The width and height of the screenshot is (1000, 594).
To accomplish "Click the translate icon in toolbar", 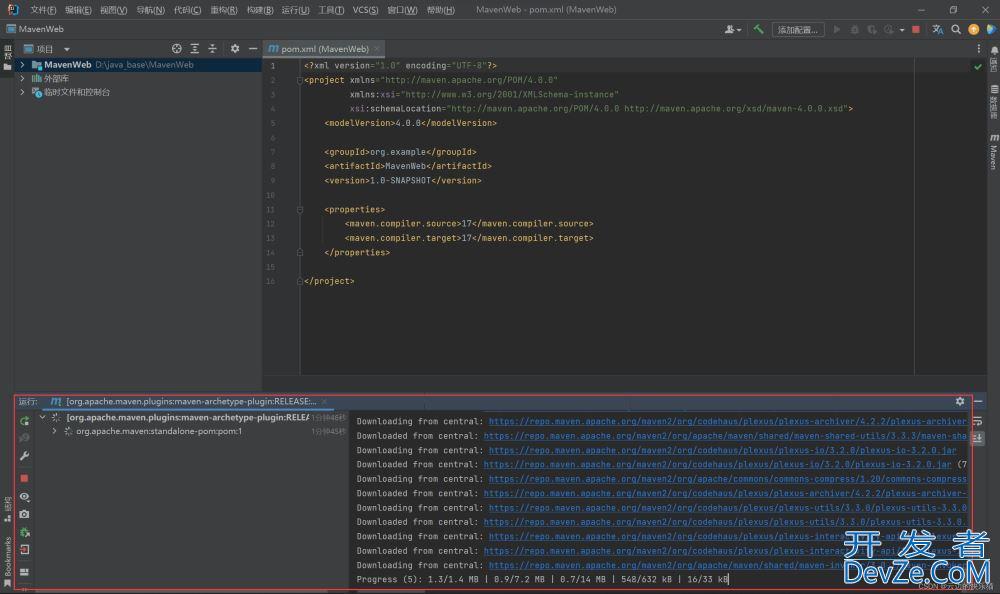I will click(x=938, y=29).
